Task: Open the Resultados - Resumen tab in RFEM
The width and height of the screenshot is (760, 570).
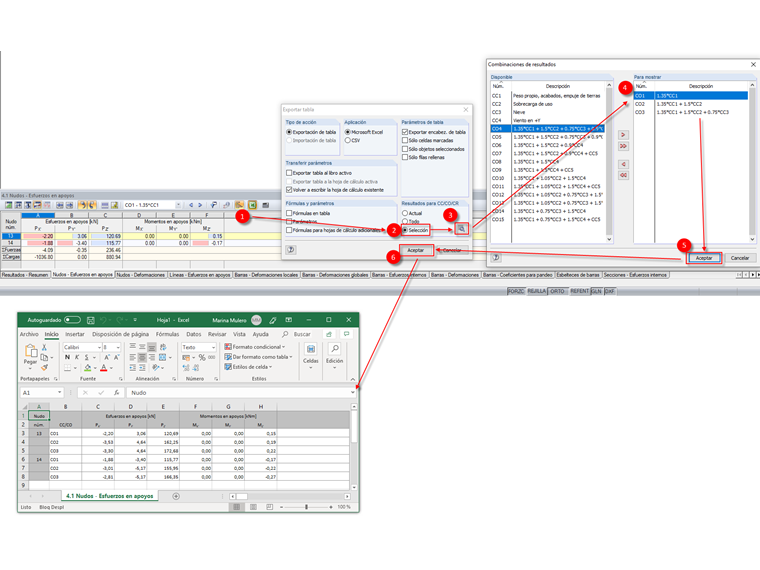Action: (x=25, y=275)
